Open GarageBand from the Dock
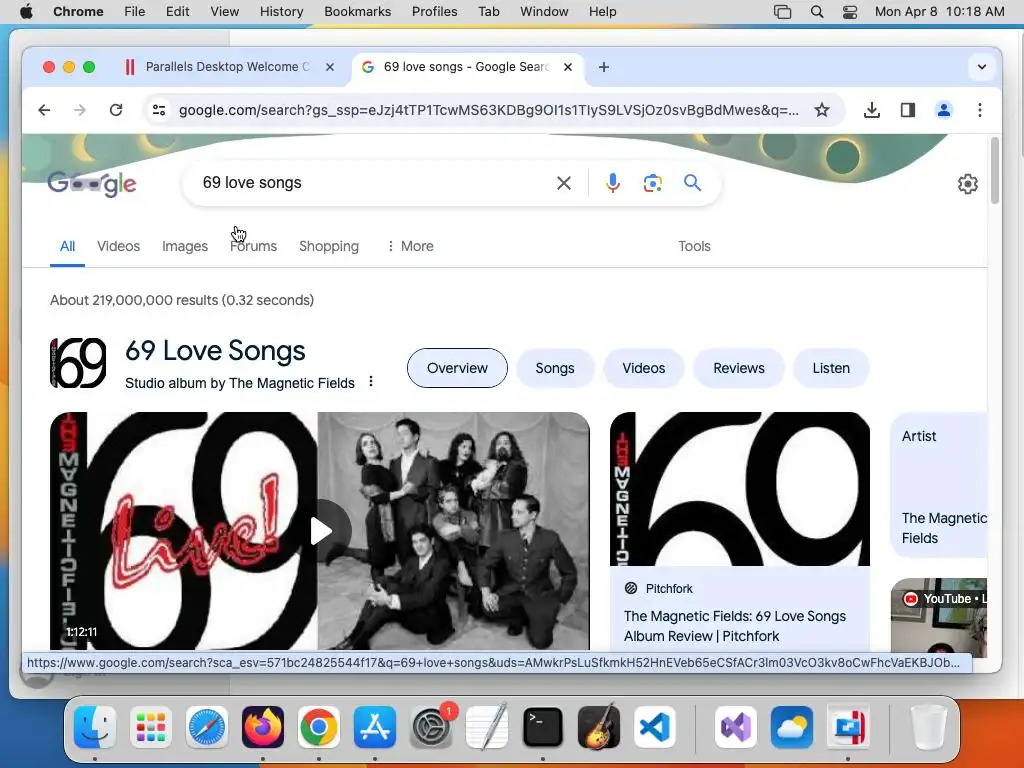This screenshot has width=1024, height=768. 599,727
